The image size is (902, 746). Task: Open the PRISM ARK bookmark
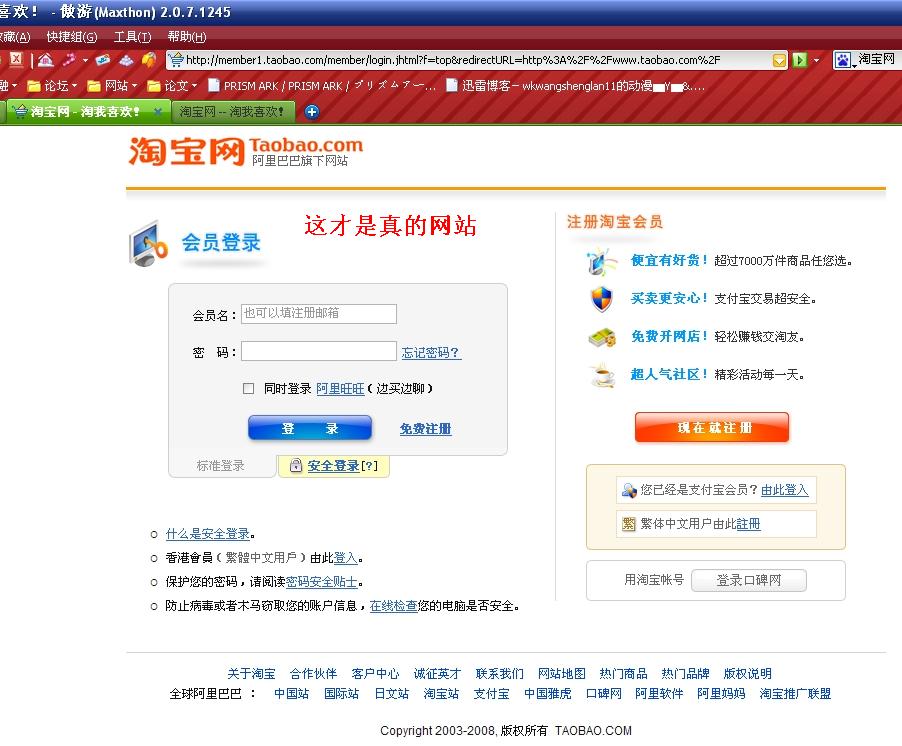(x=322, y=86)
